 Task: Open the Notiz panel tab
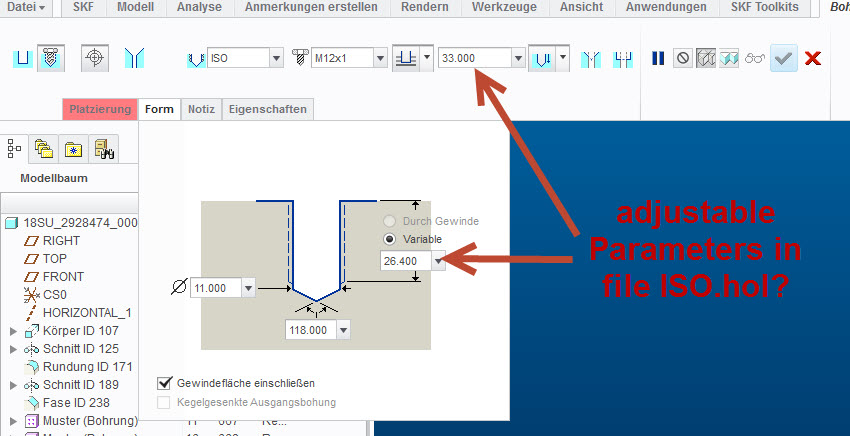pyautogui.click(x=201, y=109)
